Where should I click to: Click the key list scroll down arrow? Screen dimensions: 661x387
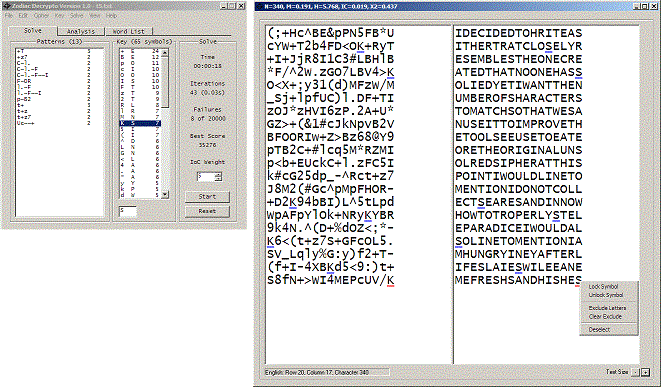[x=165, y=194]
